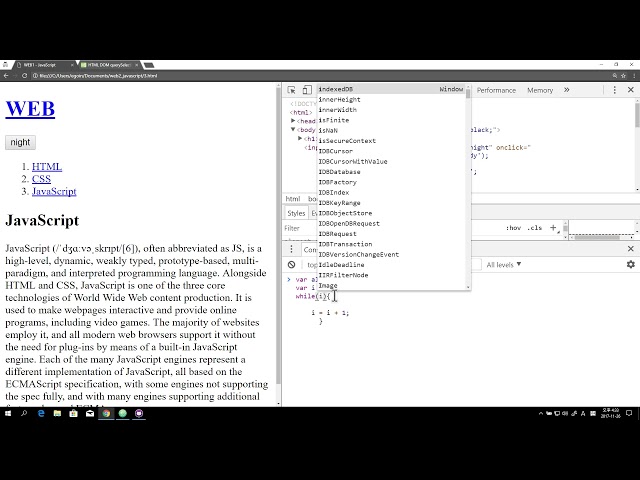Choose isSecureContext from the autocomplete list
640x480 pixels.
point(391,141)
